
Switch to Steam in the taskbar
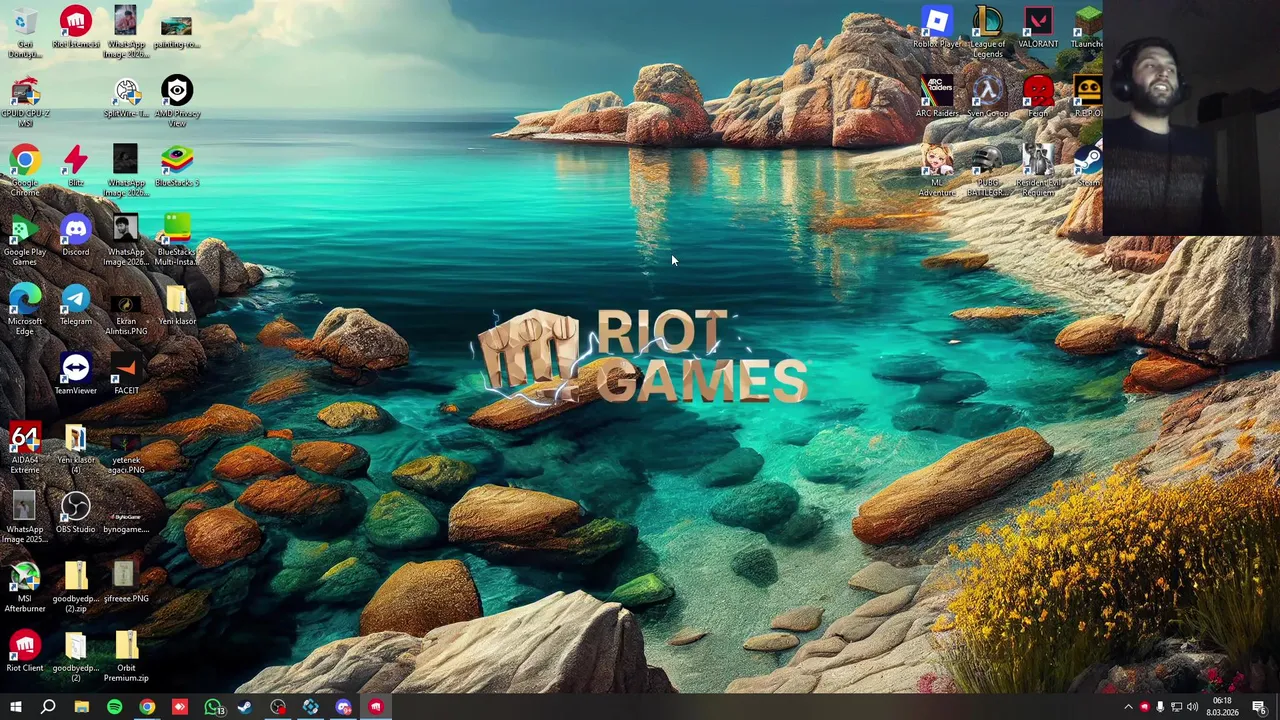point(245,707)
